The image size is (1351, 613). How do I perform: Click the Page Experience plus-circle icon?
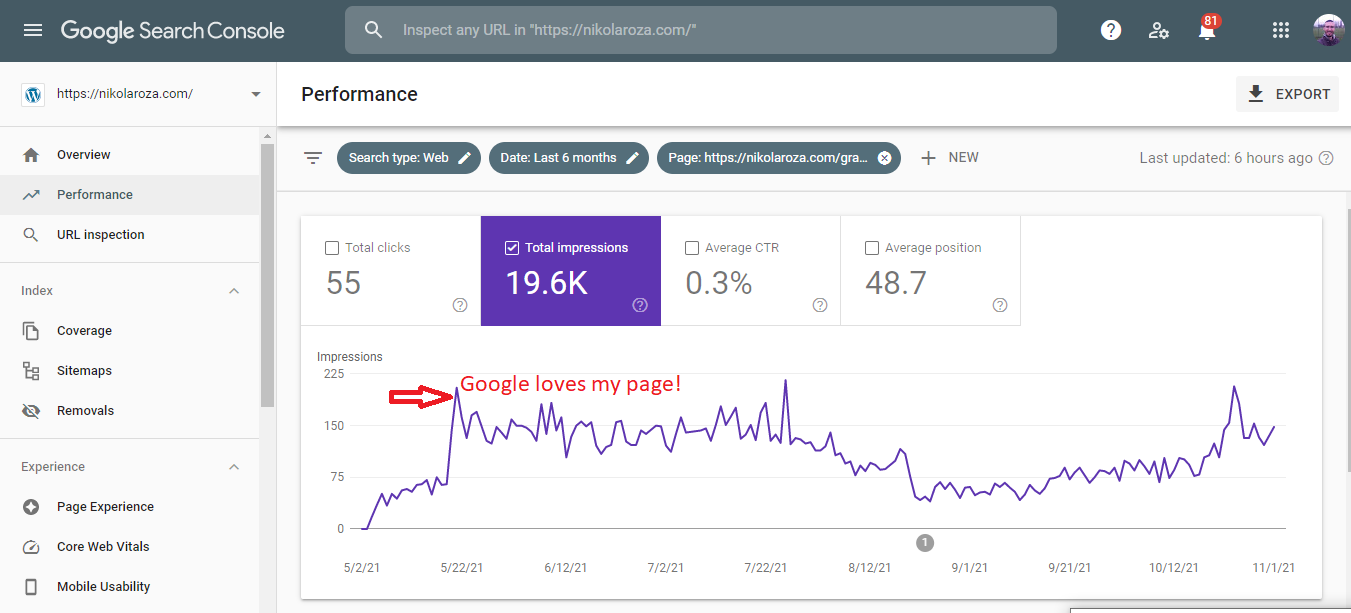click(x=31, y=507)
